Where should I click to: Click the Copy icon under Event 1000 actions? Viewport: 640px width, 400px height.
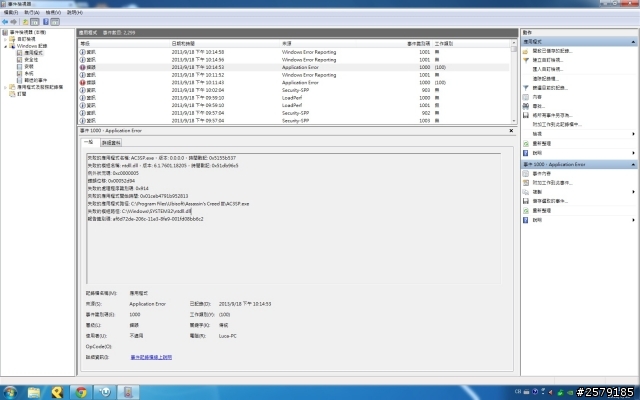526,192
